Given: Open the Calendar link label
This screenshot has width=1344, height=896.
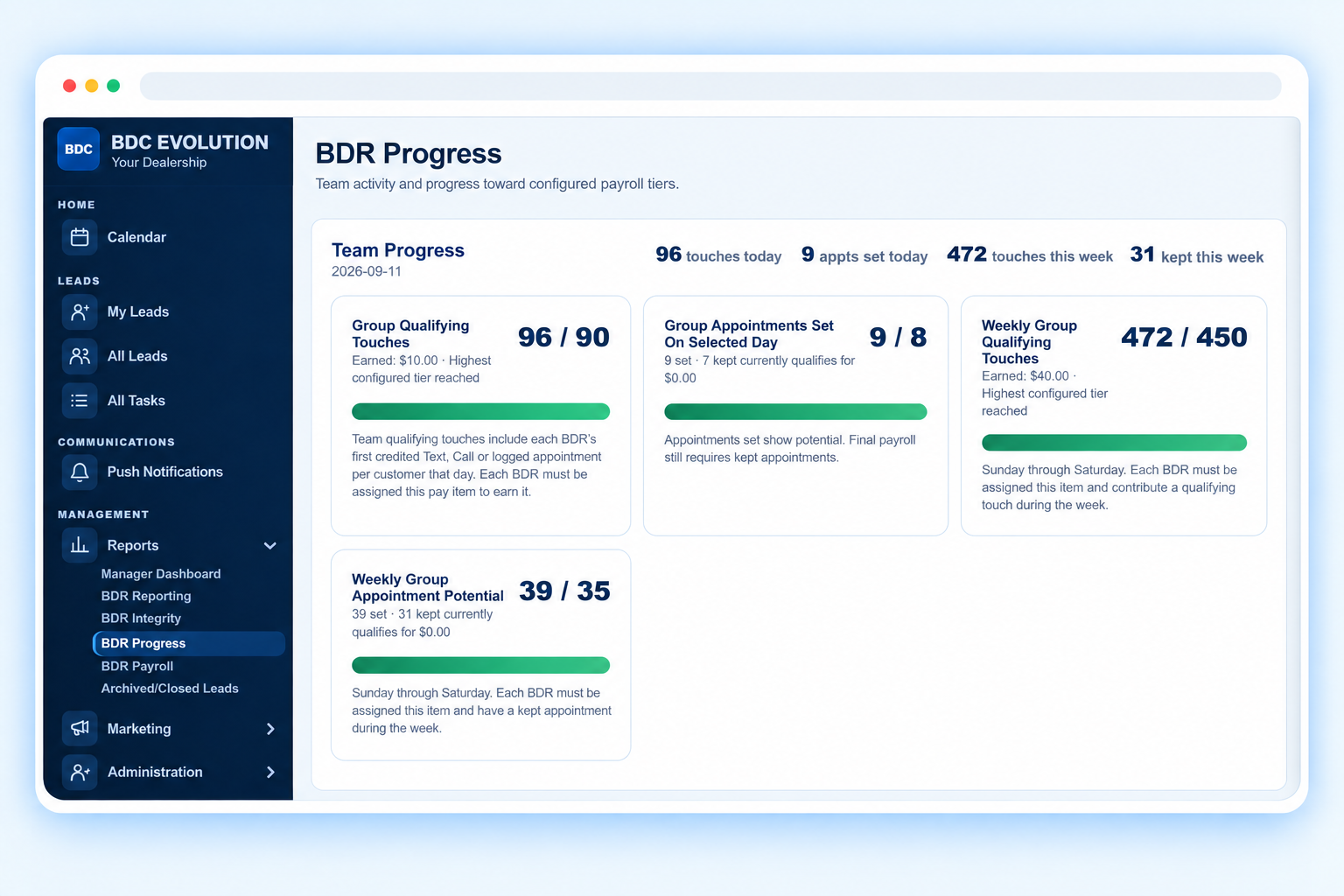Looking at the screenshot, I should (136, 237).
